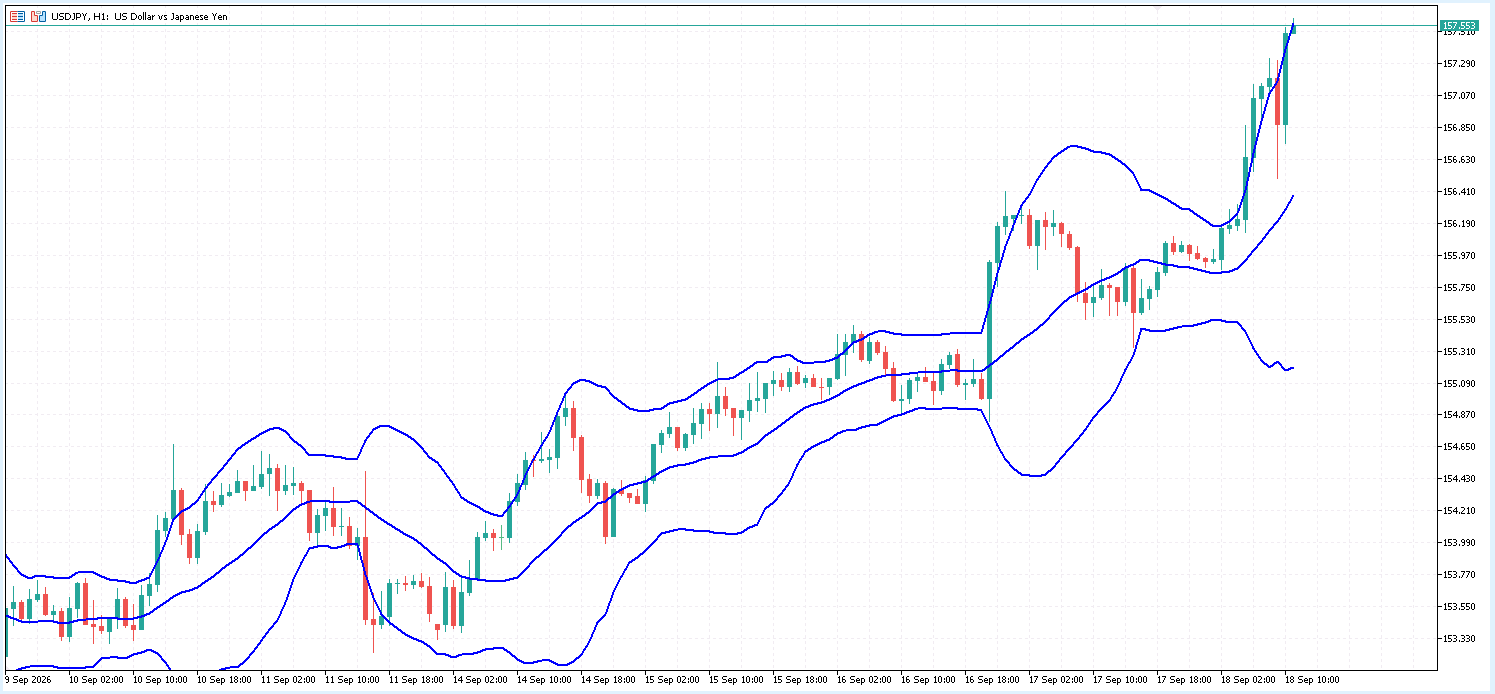This screenshot has width=1495, height=694.
Task: Click the 10 Sep 18:00 time label
Action: pos(223,679)
